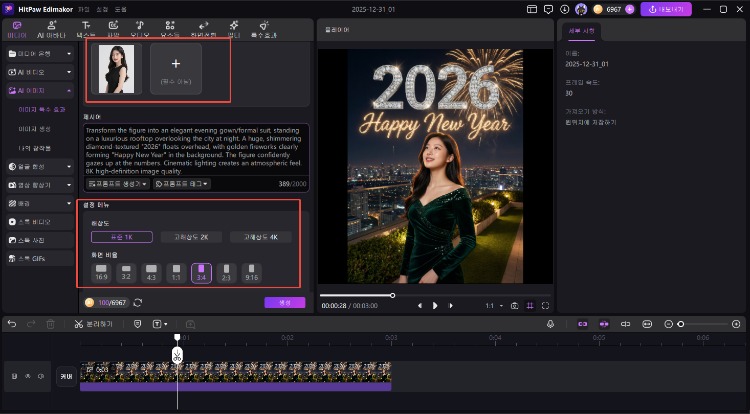750x414 pixels.
Task: Choose the 4:3 aspect ratio
Action: 151,273
